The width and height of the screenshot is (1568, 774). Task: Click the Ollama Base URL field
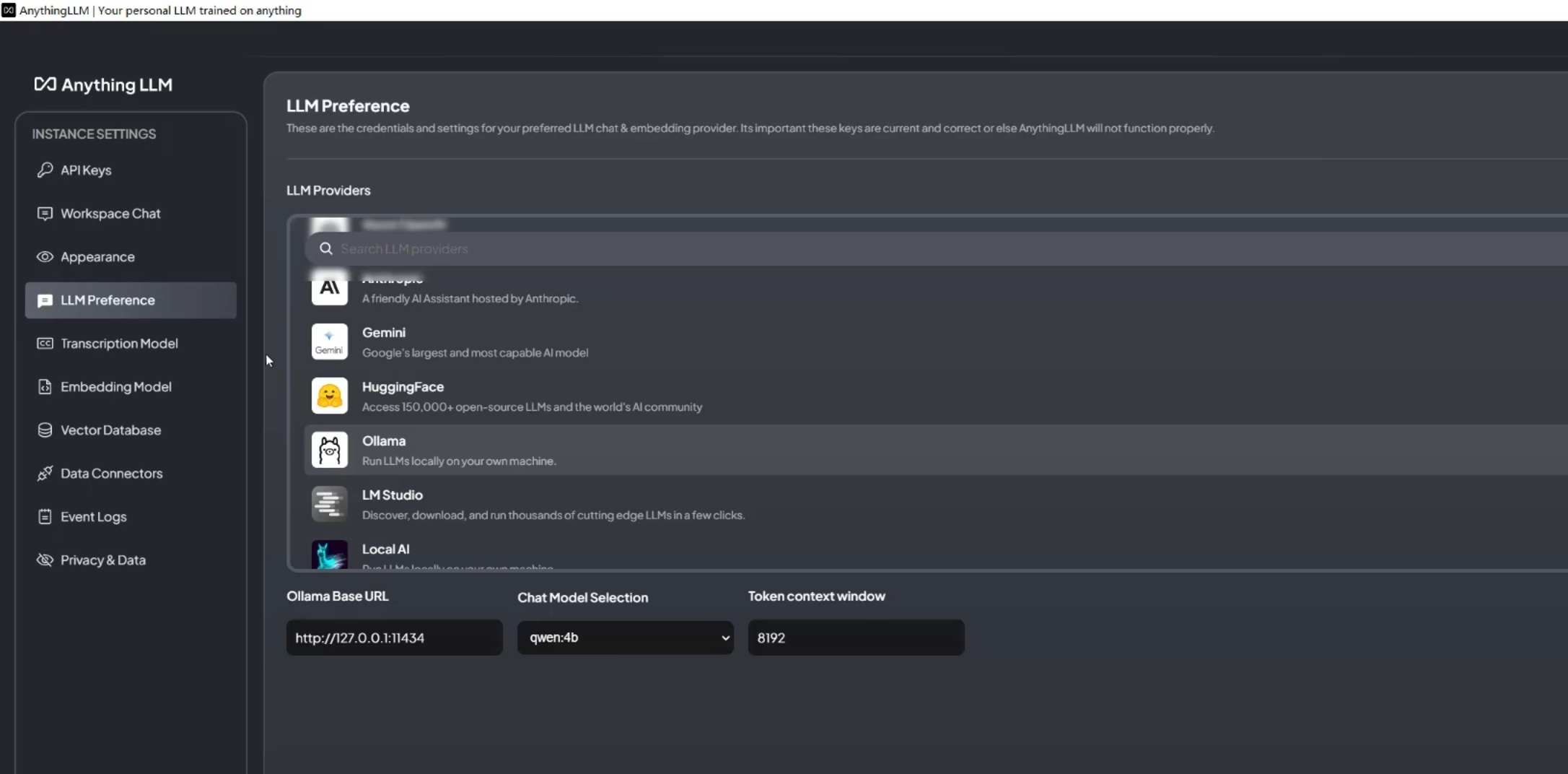click(x=395, y=638)
